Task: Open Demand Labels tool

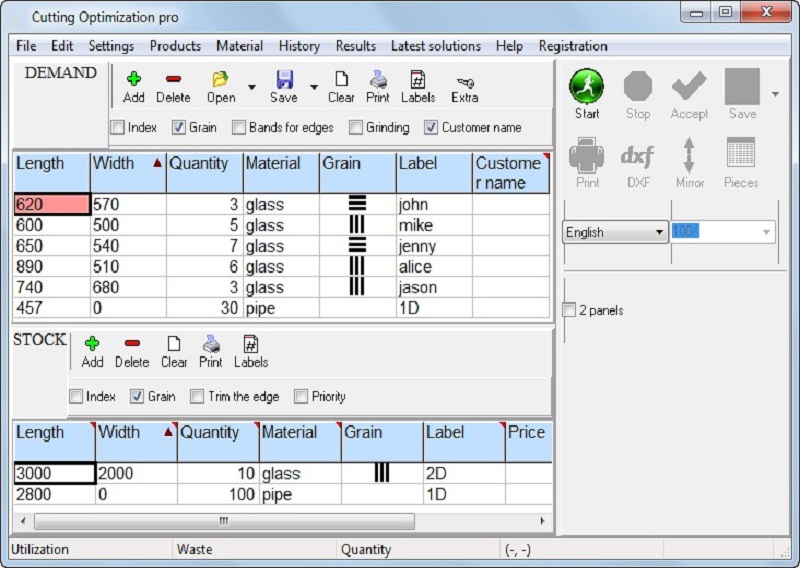Action: (x=418, y=79)
